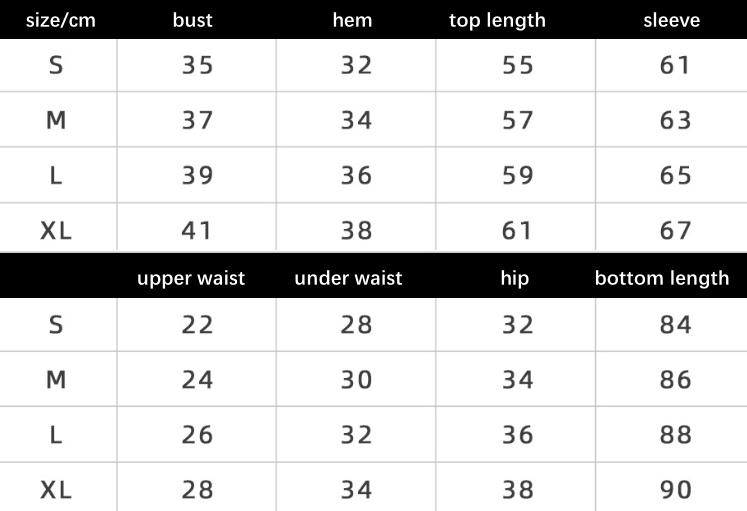Click the upper waist value 22
The height and width of the screenshot is (511, 747).
click(x=197, y=325)
